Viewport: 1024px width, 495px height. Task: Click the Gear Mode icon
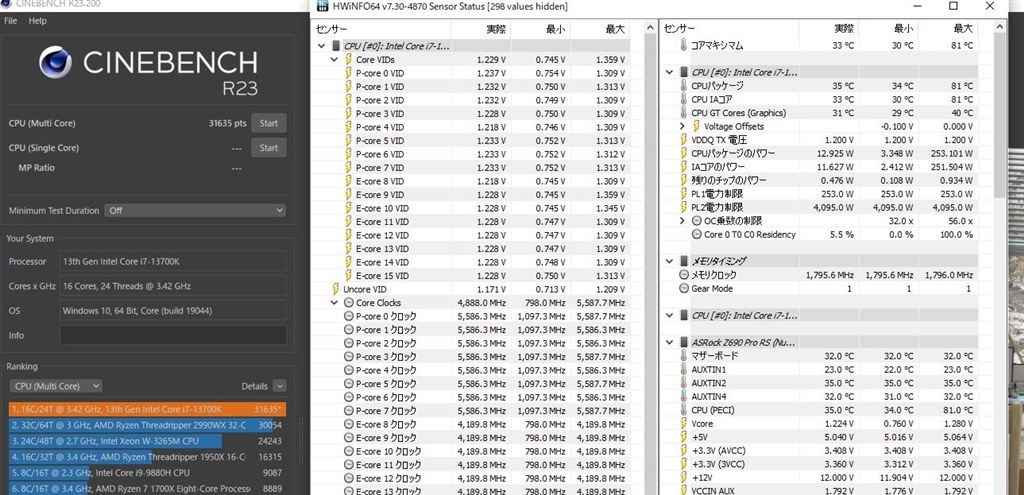pos(683,289)
